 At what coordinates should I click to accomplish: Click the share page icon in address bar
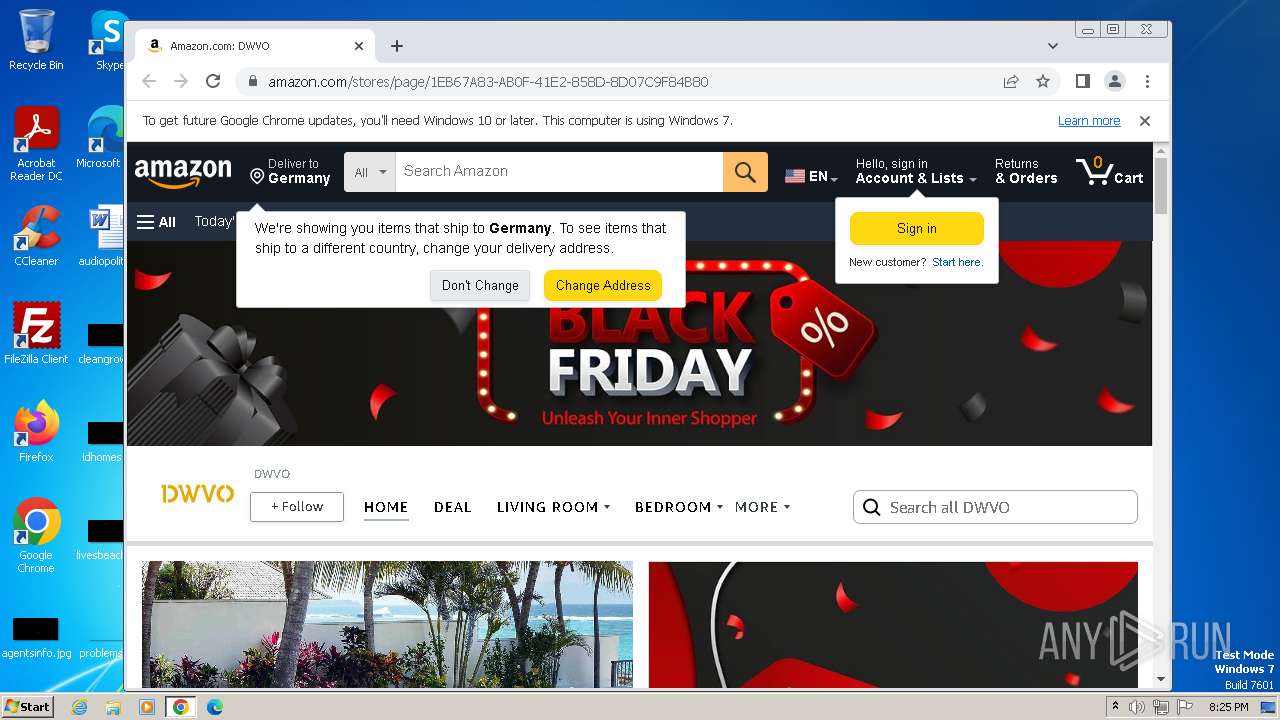pos(1011,82)
